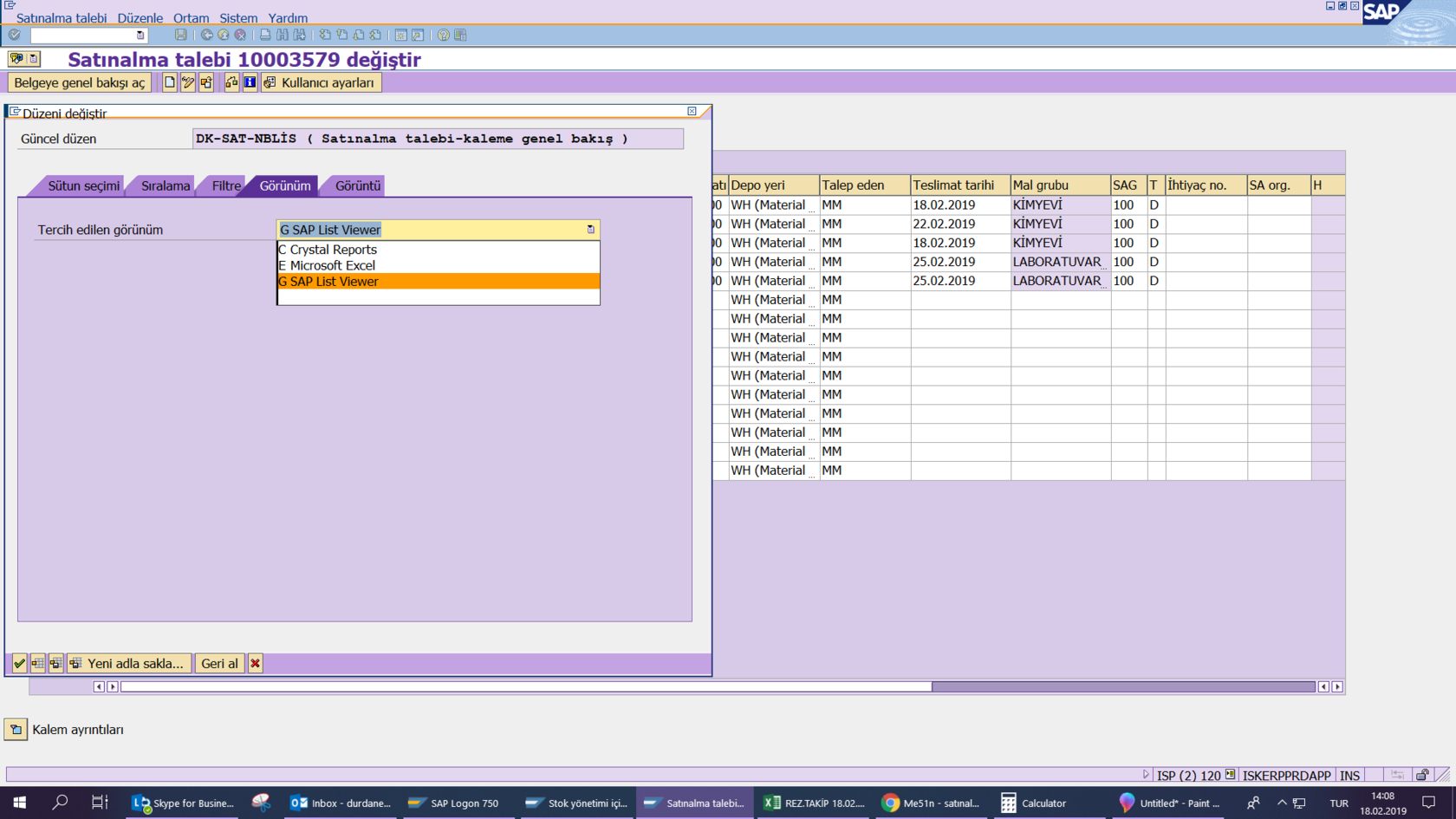1456x819 pixels.
Task: Click the 22.02.2019 delivery date cell
Action: click(x=960, y=224)
